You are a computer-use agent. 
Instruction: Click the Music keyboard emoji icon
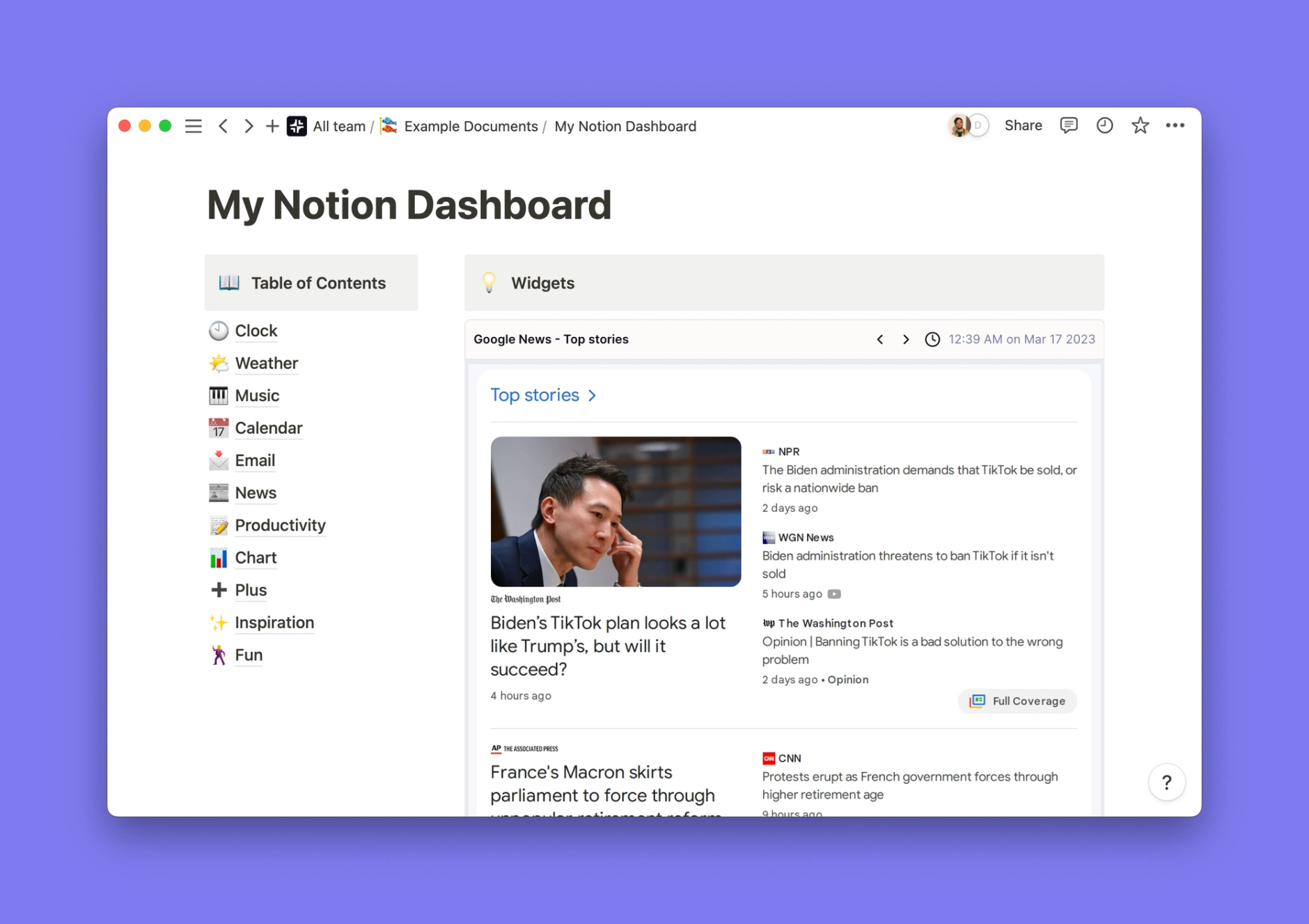[x=219, y=396]
